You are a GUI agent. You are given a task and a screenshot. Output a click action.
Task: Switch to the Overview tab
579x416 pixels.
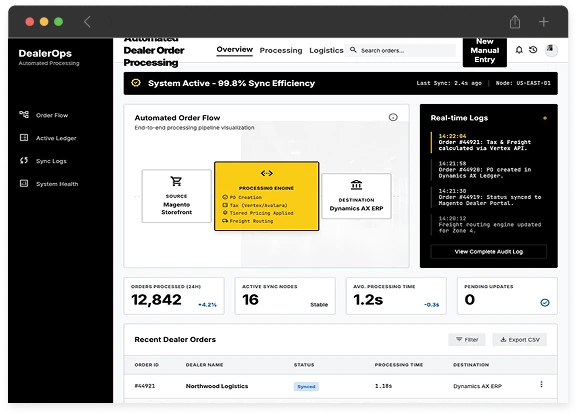point(234,49)
